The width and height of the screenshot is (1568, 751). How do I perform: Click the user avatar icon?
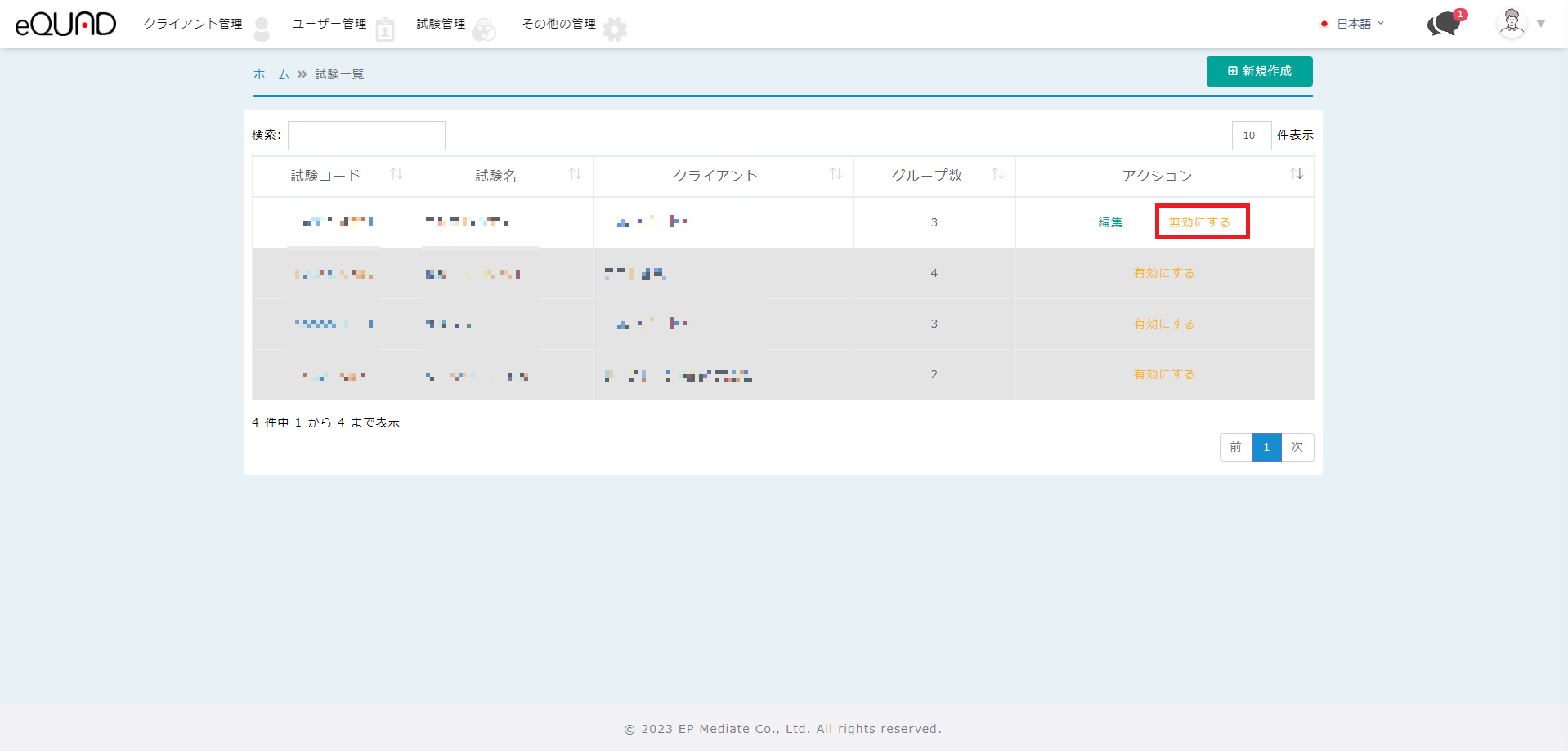point(1512,23)
